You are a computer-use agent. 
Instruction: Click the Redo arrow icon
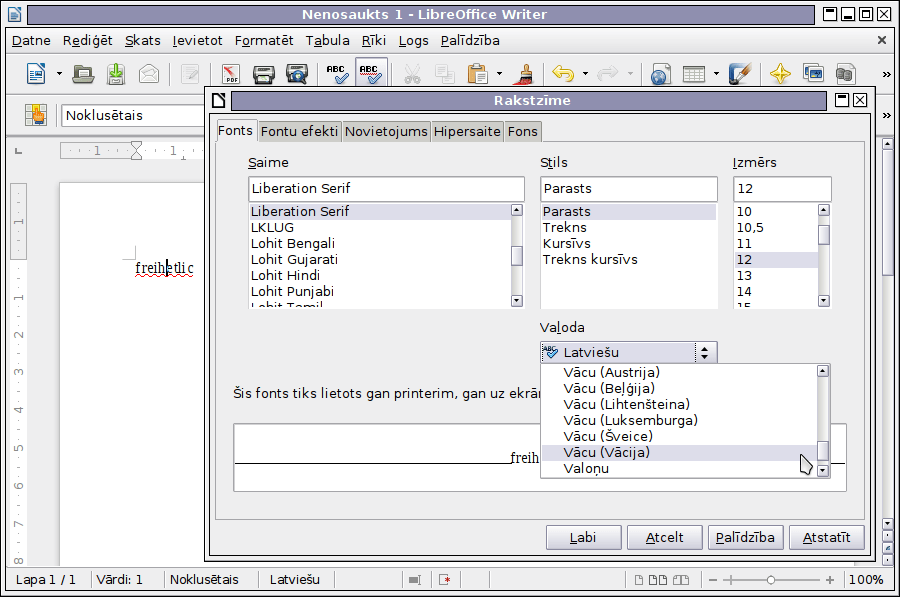[607, 73]
